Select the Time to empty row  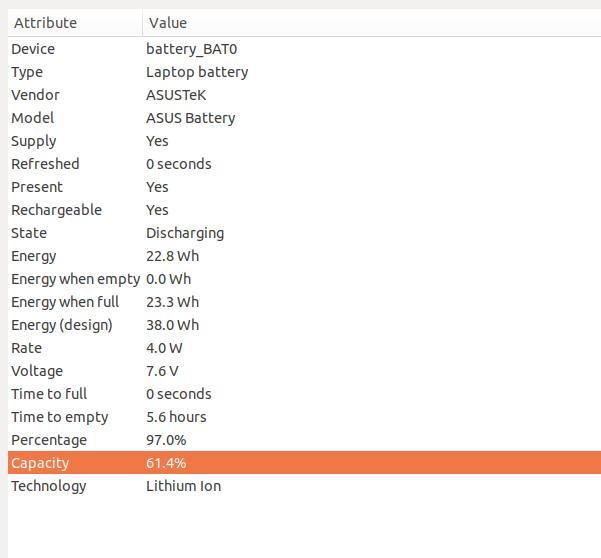304,417
